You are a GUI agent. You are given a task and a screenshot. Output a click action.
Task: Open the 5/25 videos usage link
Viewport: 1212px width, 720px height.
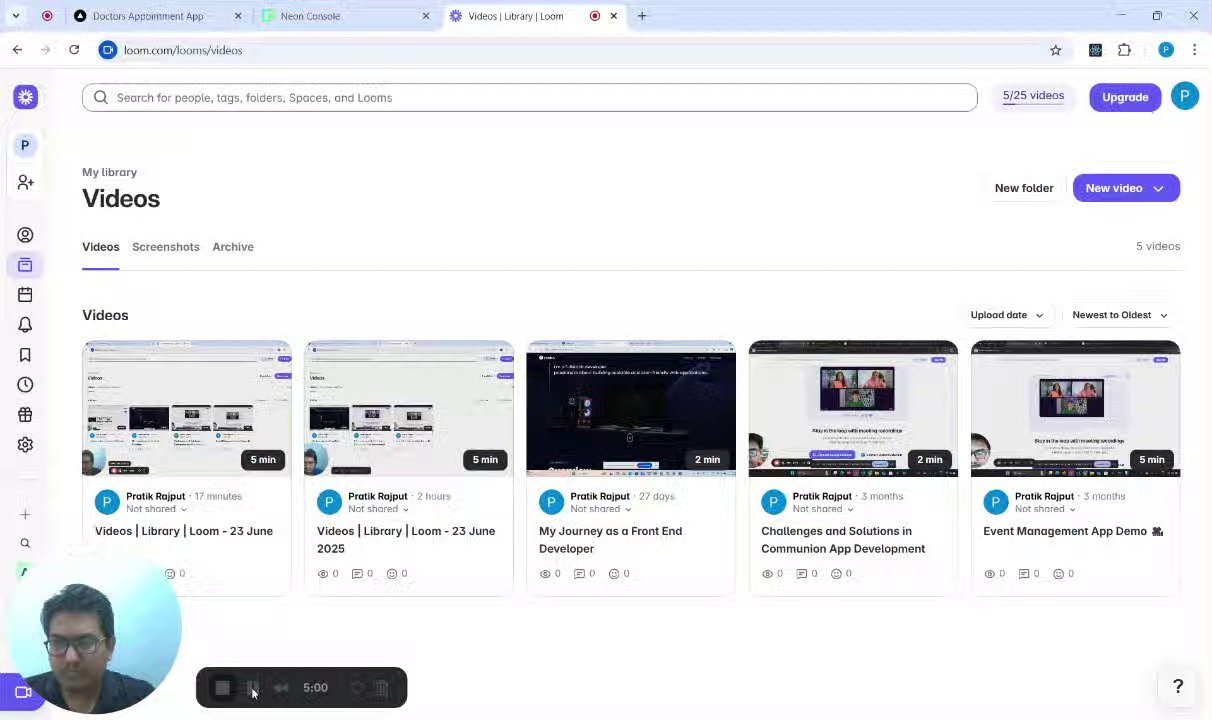point(1033,96)
